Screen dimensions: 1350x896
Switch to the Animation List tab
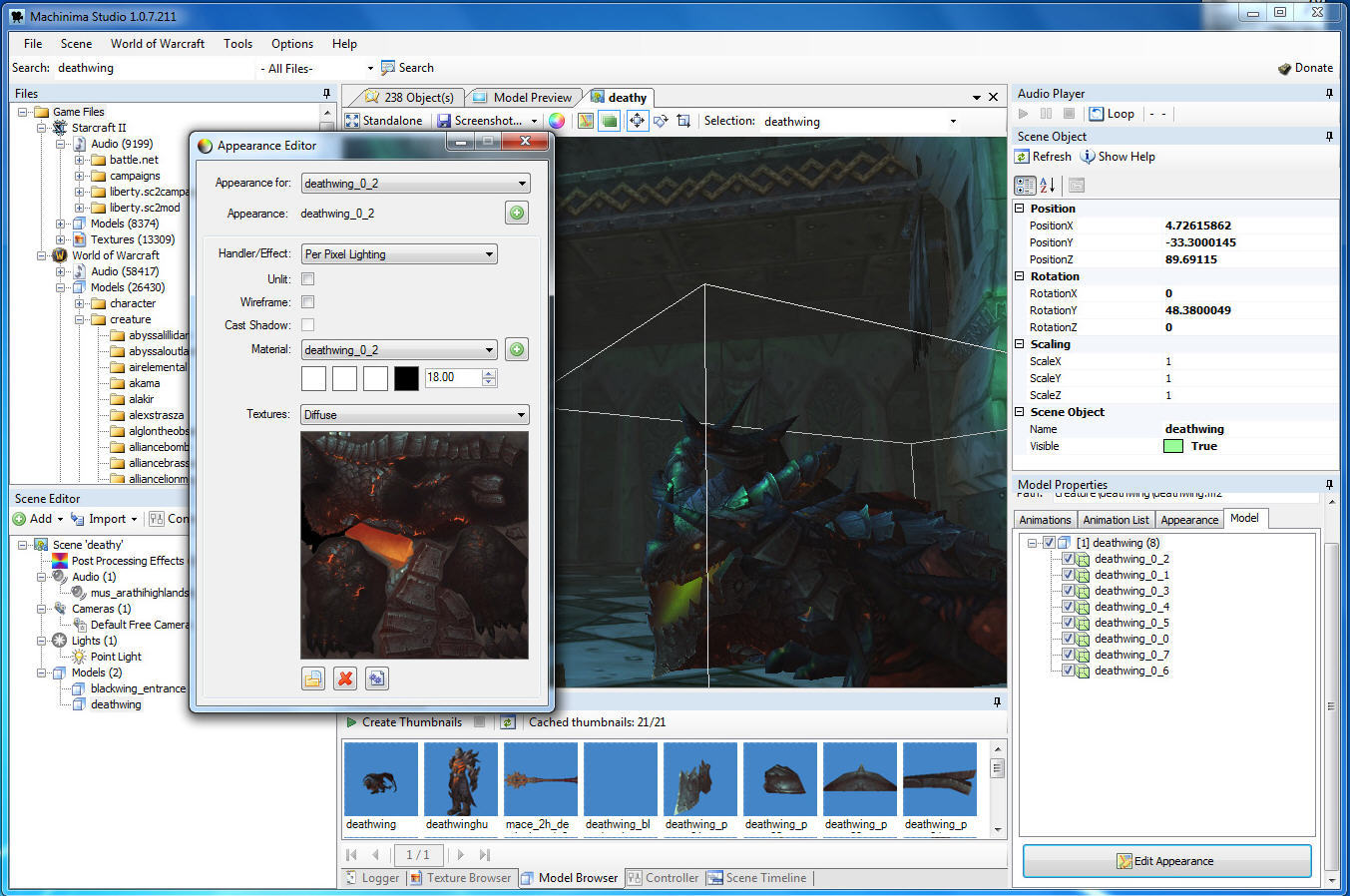[x=1116, y=520]
